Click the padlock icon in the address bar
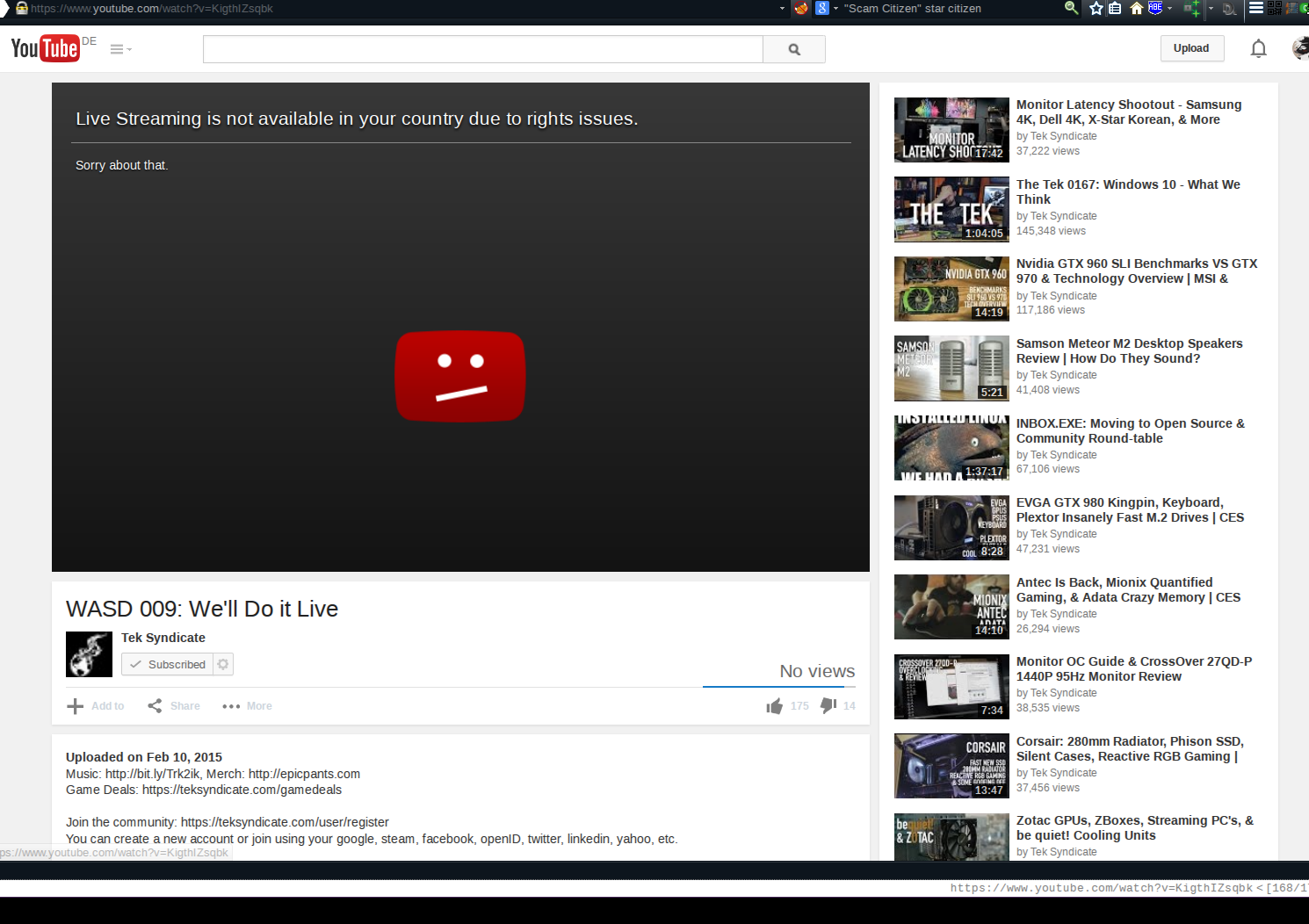 click(22, 8)
